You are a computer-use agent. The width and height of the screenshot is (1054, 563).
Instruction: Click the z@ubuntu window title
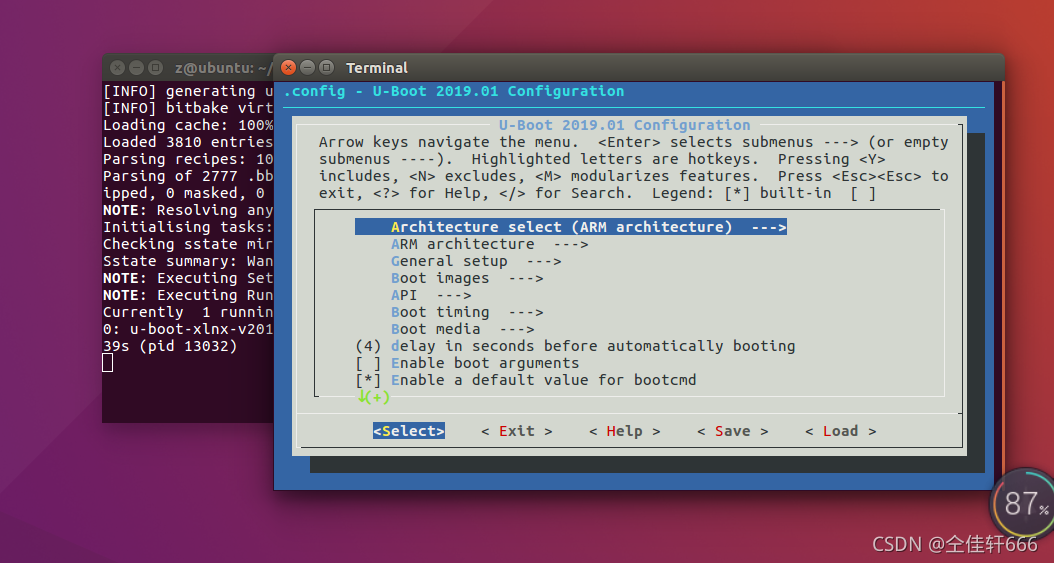click(224, 68)
